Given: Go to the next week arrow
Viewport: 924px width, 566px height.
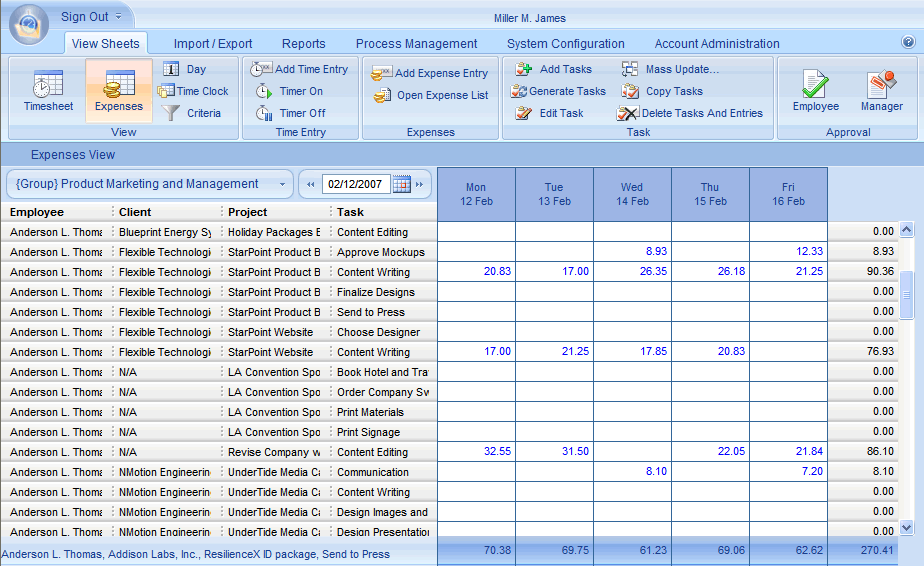Looking at the screenshot, I should (419, 184).
